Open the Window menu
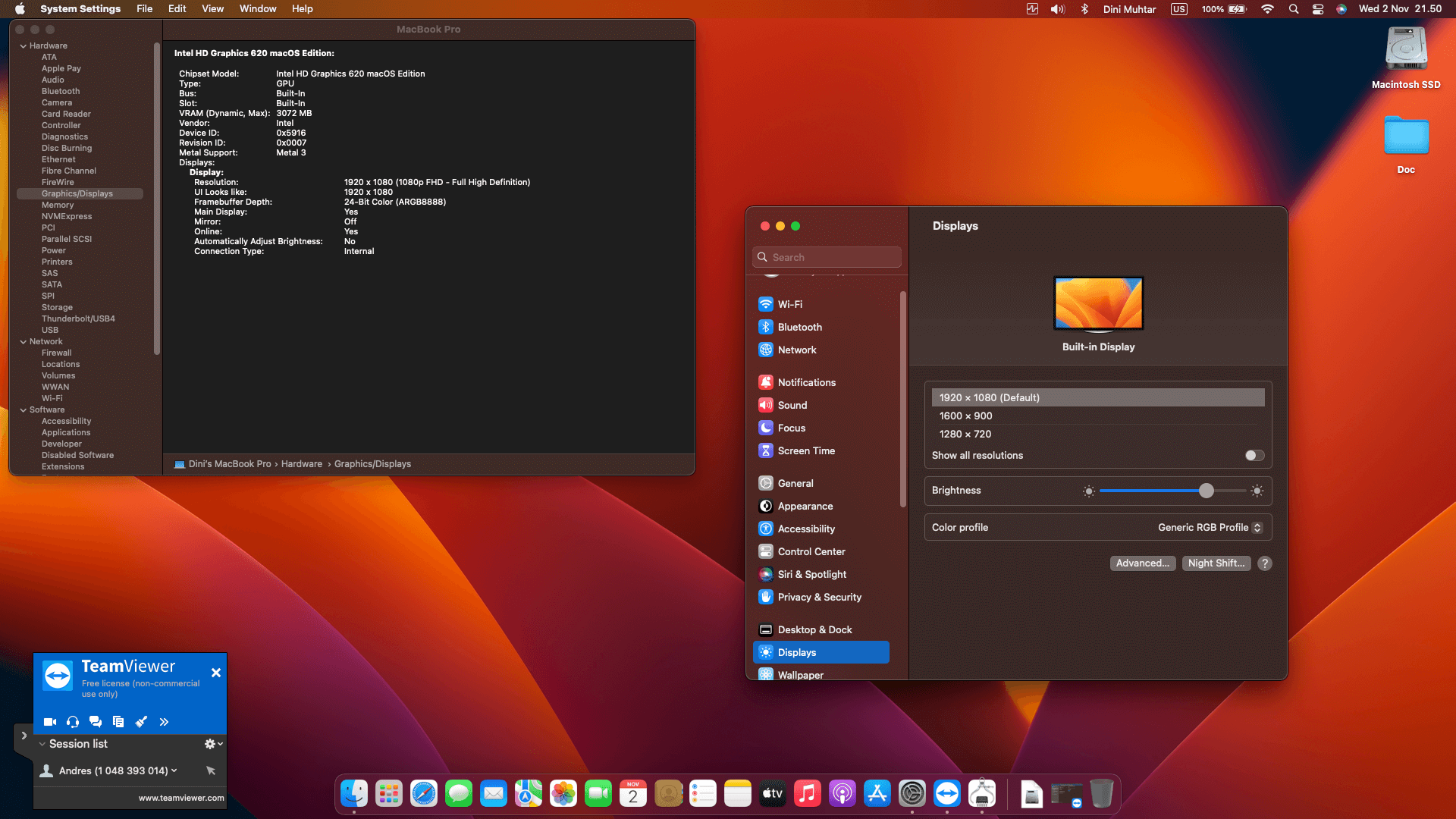 257,8
